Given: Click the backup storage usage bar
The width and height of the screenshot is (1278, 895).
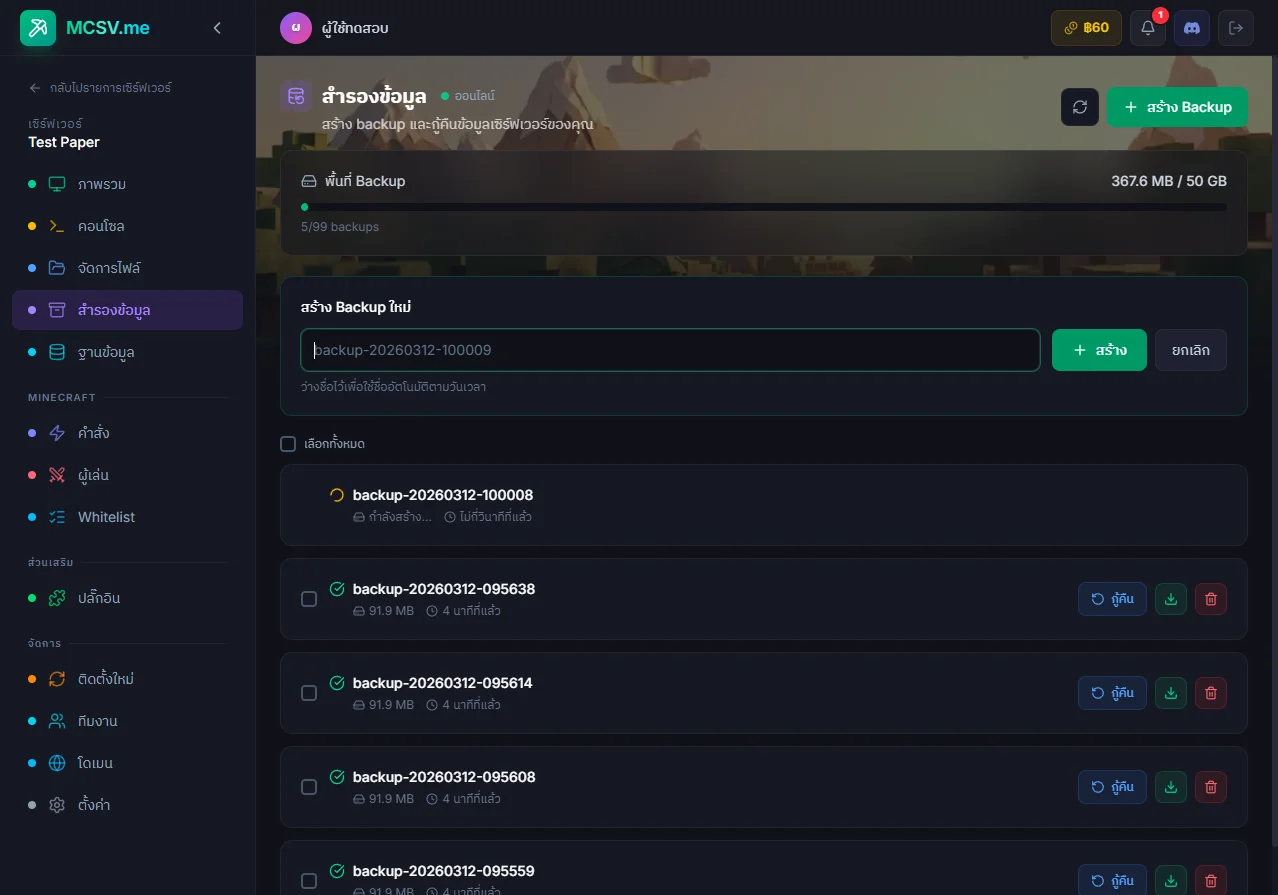Looking at the screenshot, I should click(x=764, y=207).
